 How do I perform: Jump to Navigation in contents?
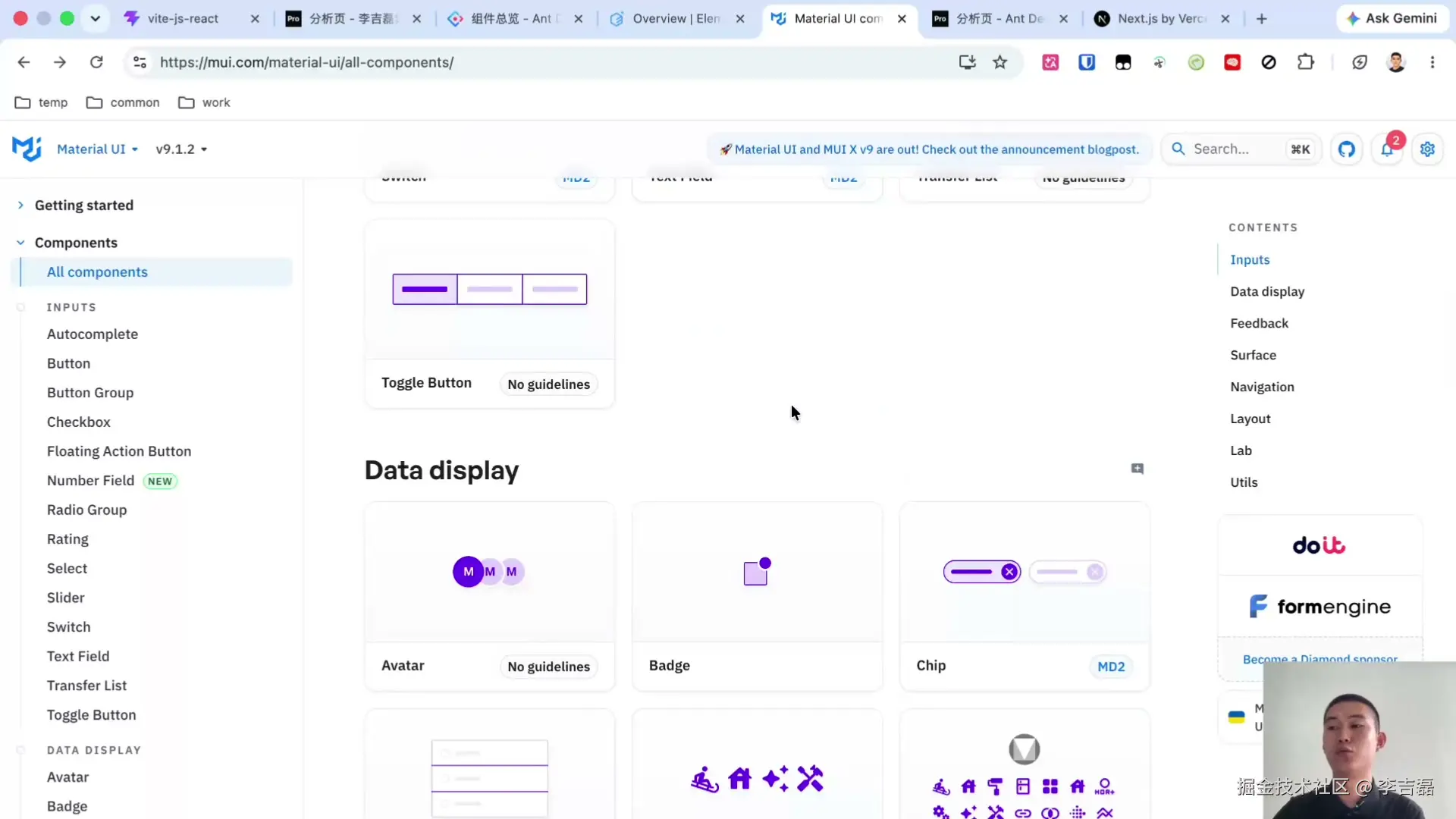point(1262,388)
